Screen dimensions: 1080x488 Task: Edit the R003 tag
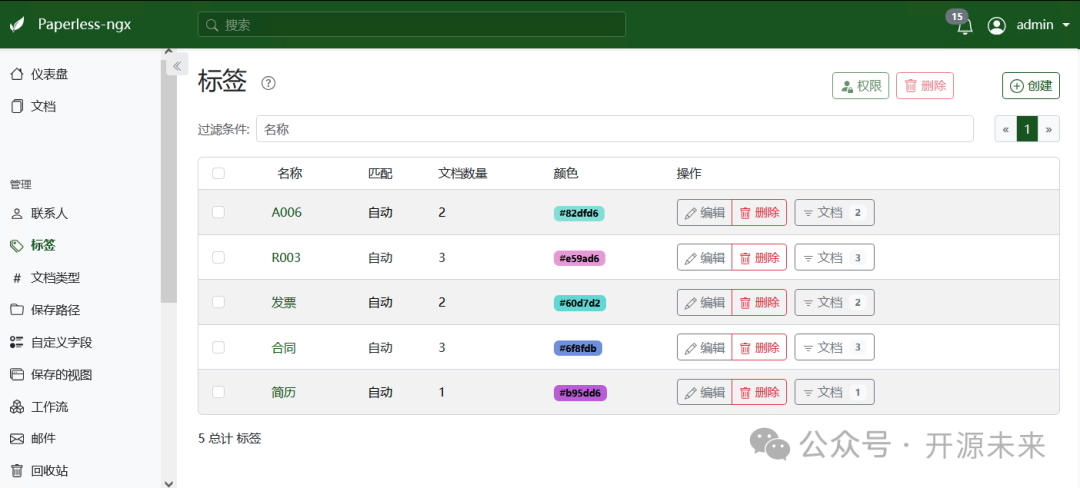705,257
